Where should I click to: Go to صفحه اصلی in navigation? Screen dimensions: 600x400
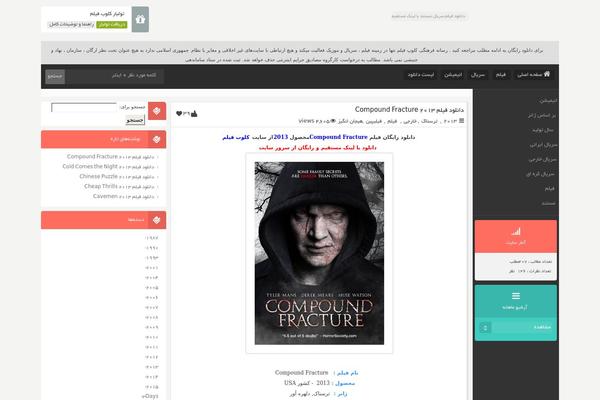pyautogui.click(x=533, y=75)
